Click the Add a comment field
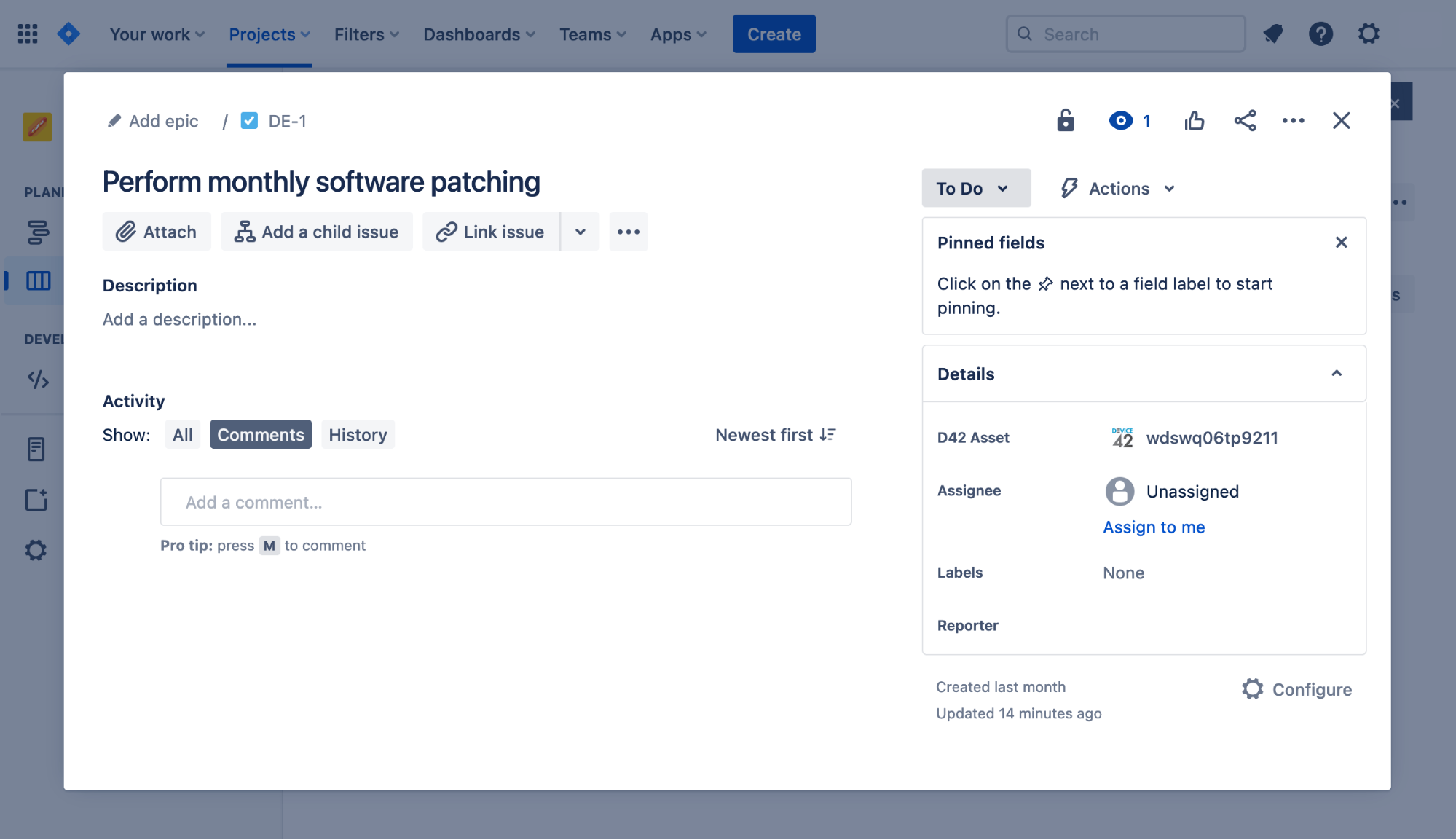1456x840 pixels. pos(505,501)
